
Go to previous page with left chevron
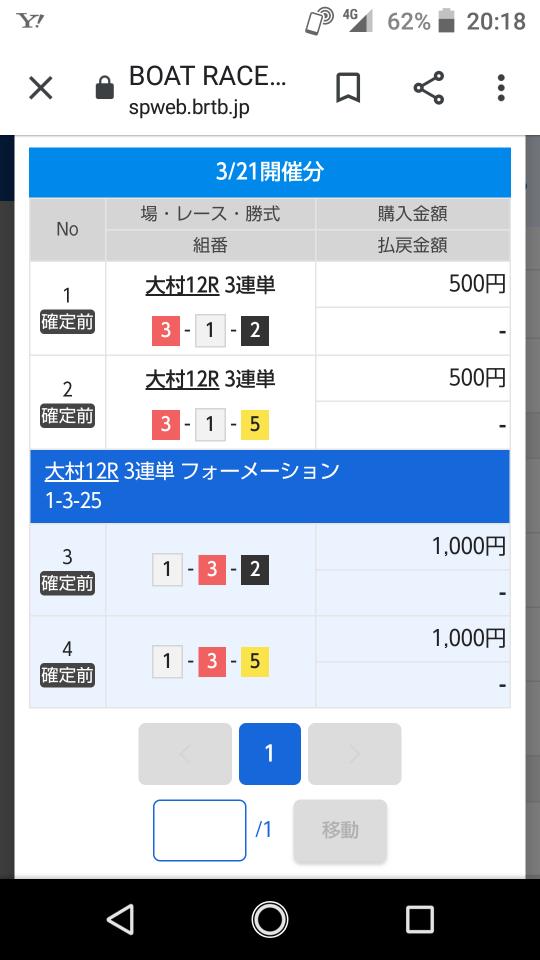pos(185,754)
